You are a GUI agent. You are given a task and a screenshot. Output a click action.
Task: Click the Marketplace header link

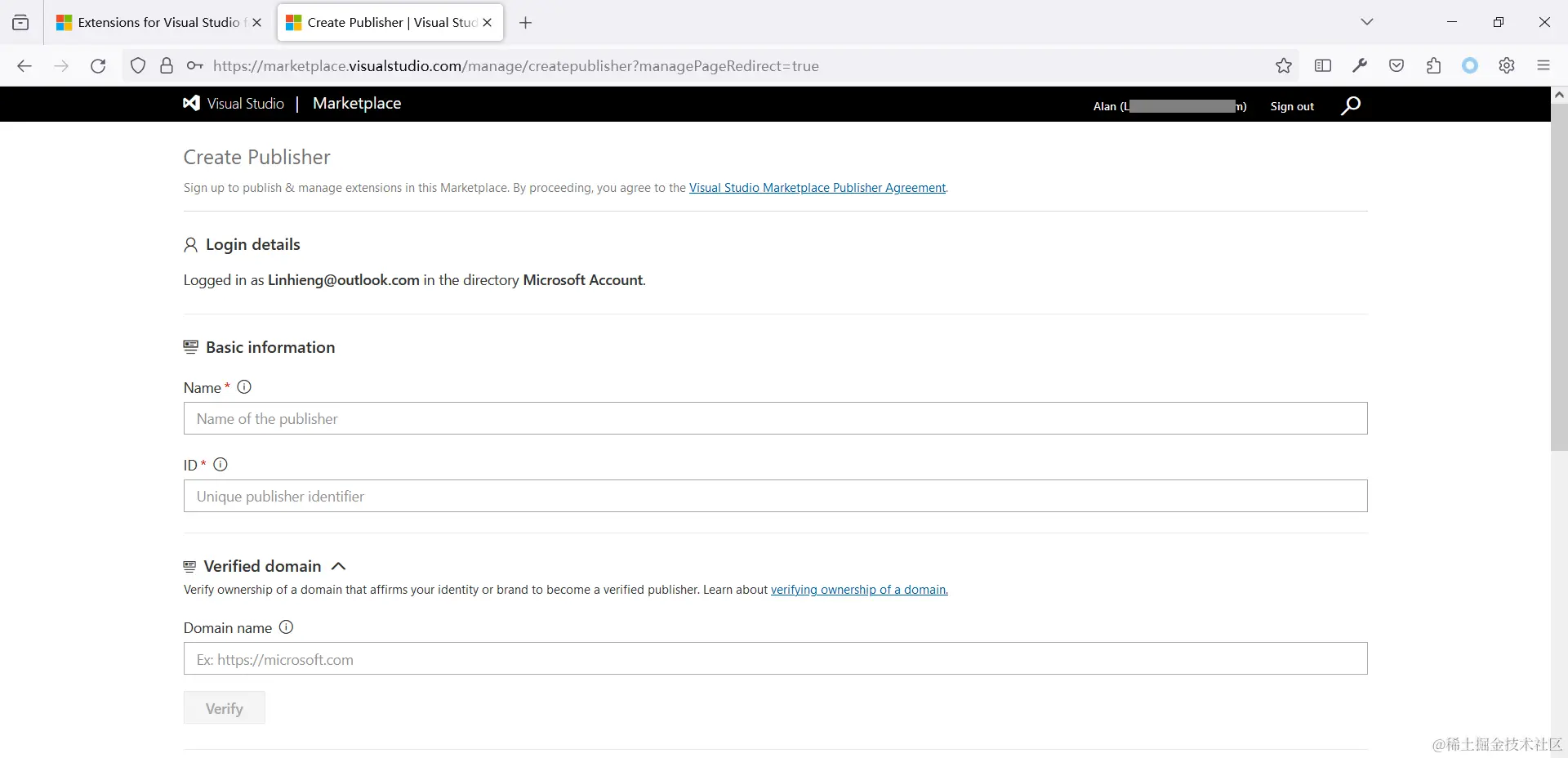pyautogui.click(x=357, y=104)
